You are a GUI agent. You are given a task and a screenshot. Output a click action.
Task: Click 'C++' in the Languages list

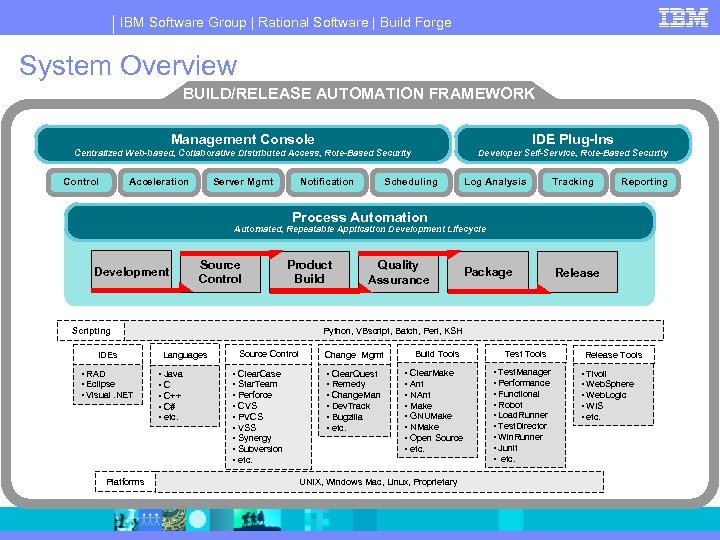172,395
